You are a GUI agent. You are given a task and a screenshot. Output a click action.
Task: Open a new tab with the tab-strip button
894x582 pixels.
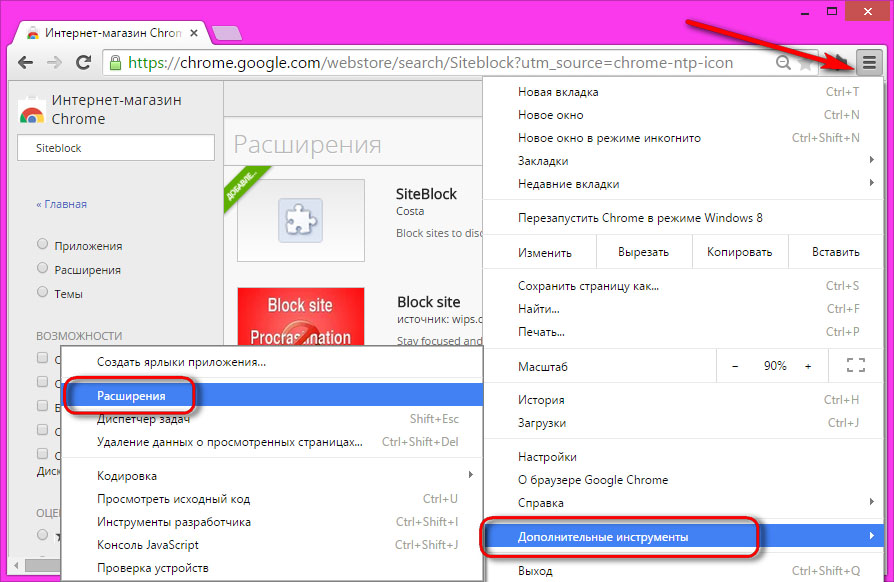pyautogui.click(x=227, y=33)
